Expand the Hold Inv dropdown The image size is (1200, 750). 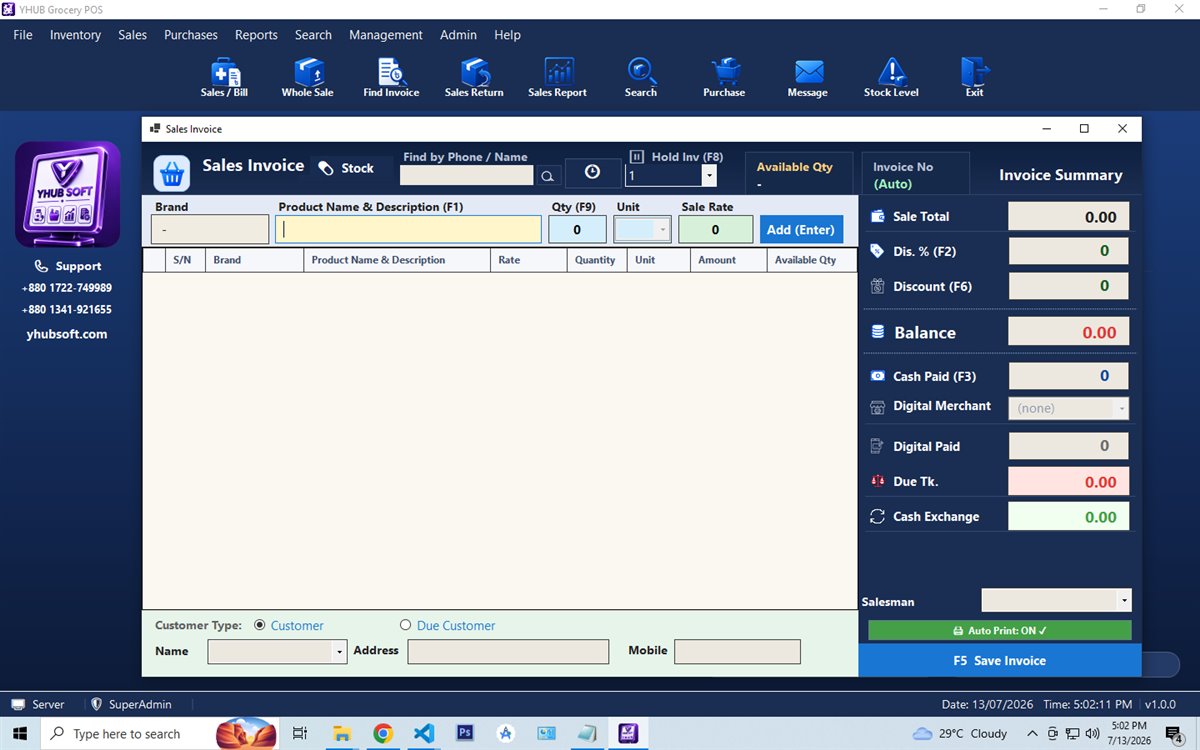click(x=709, y=175)
